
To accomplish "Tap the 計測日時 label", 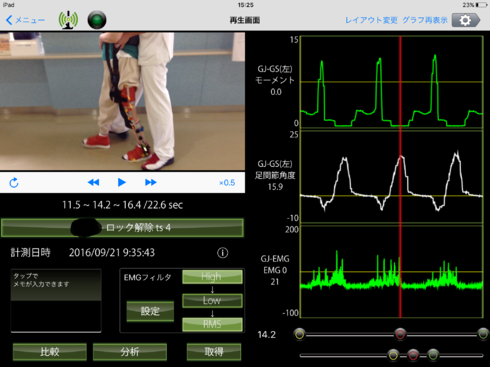I will point(30,253).
